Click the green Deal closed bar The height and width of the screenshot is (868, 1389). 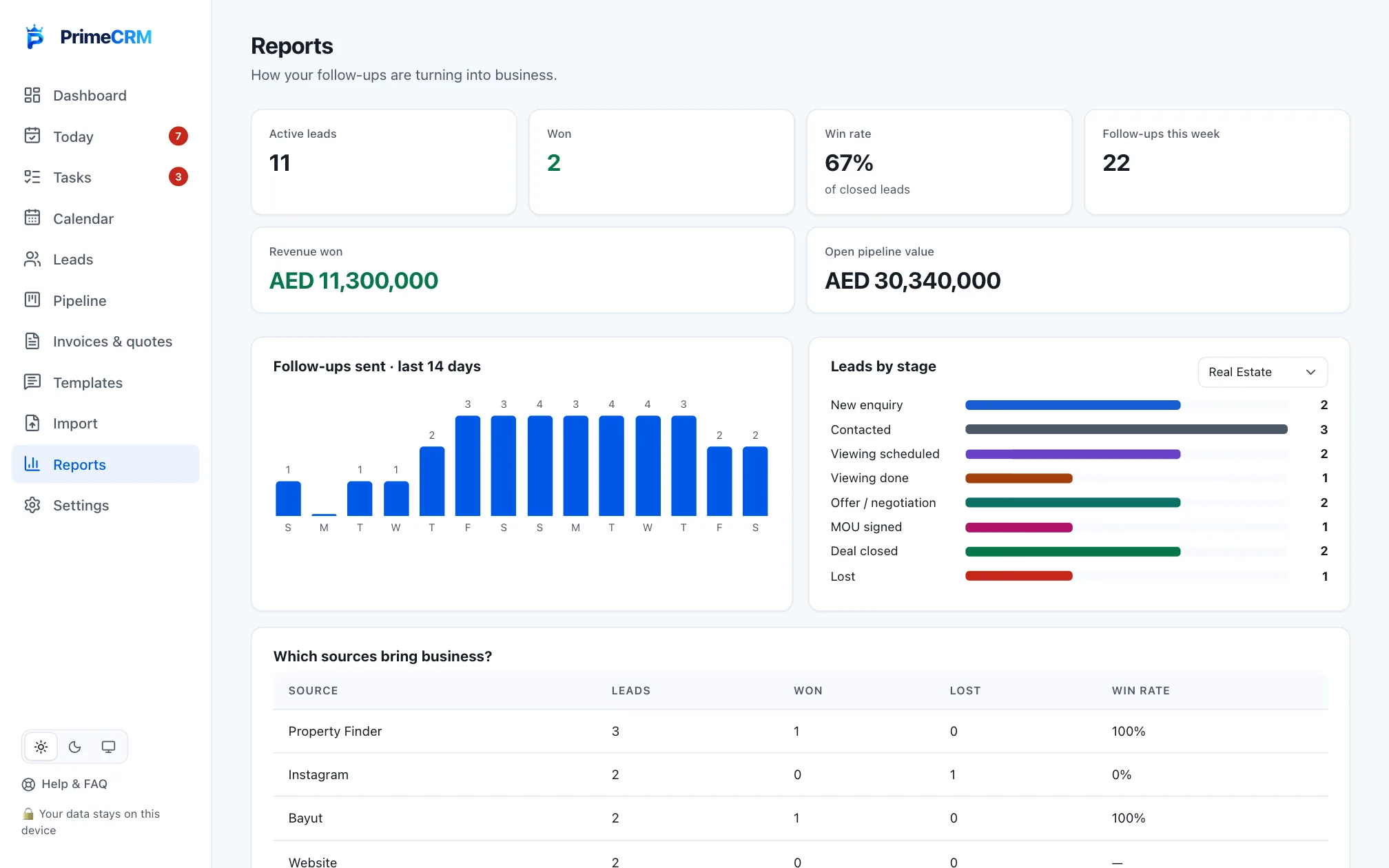point(1073,551)
